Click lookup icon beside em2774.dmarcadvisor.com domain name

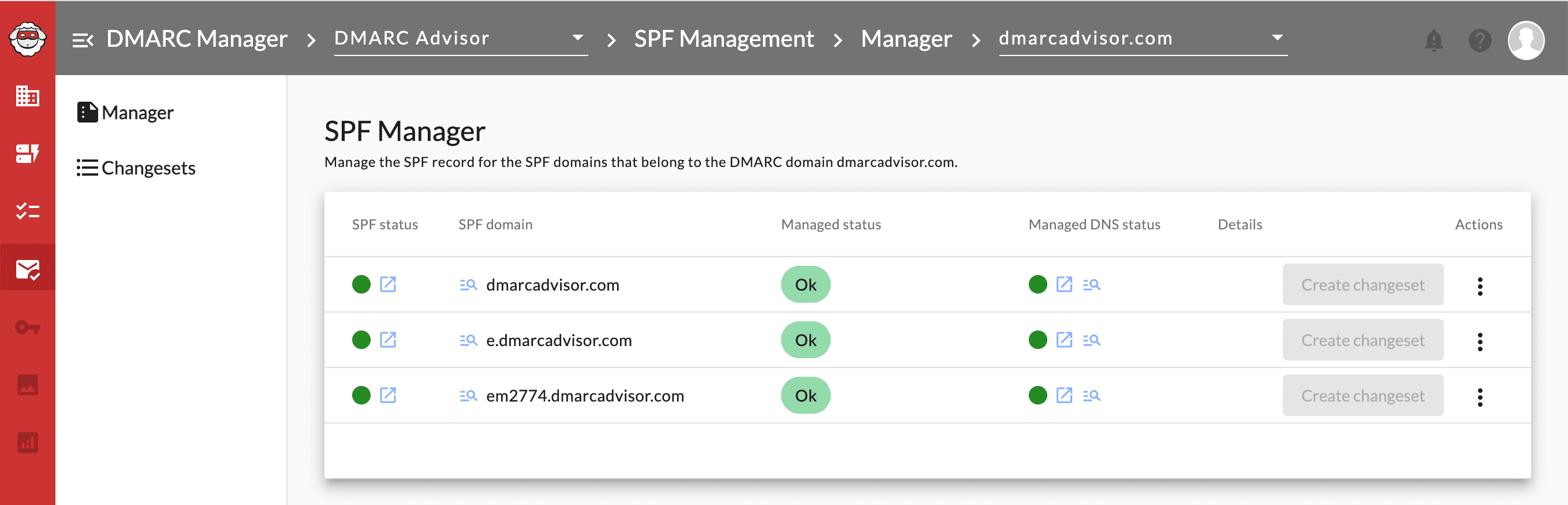click(468, 395)
